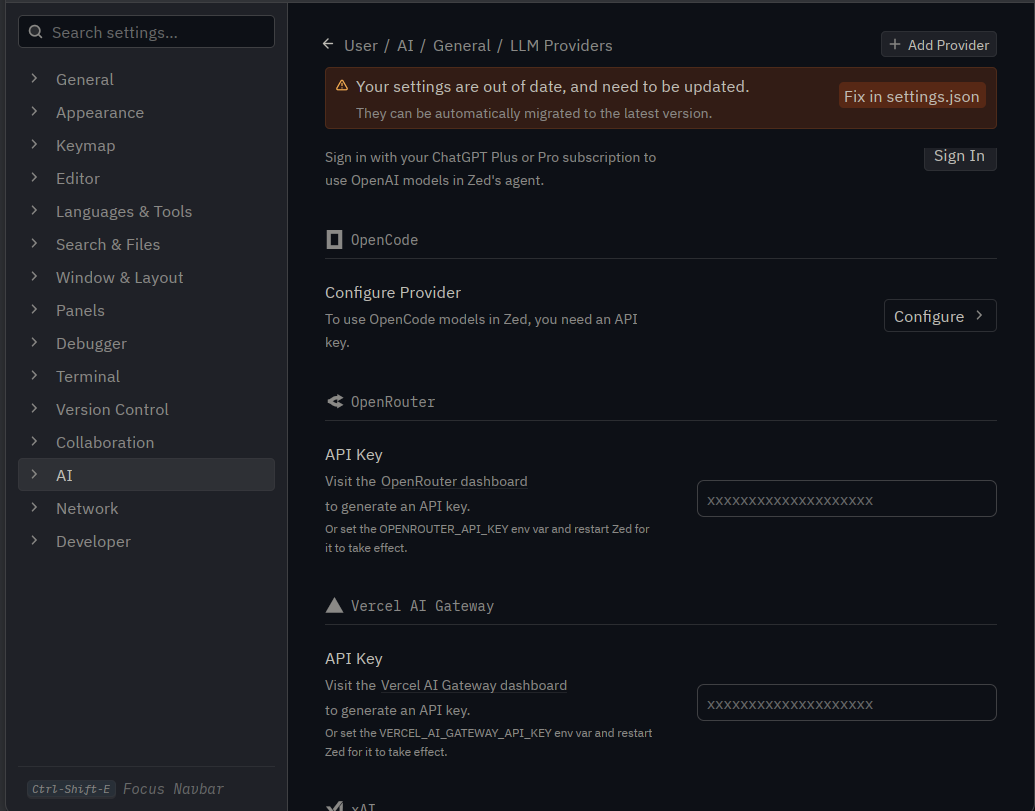Viewport: 1035px width, 811px height.
Task: Expand the Appearance chevron
Action: tap(34, 112)
